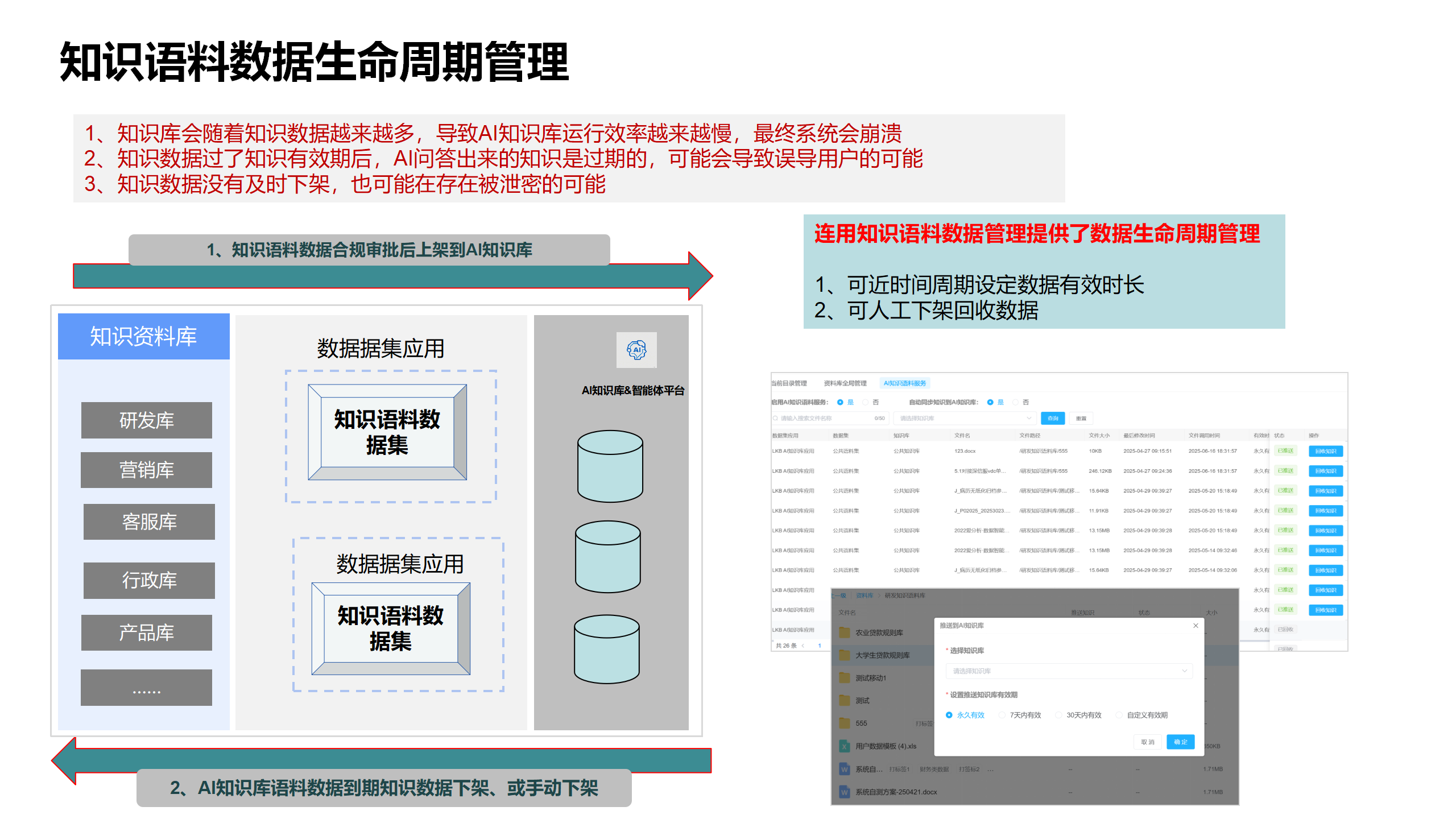Open the AI知识语料服务 tab

[x=905, y=383]
